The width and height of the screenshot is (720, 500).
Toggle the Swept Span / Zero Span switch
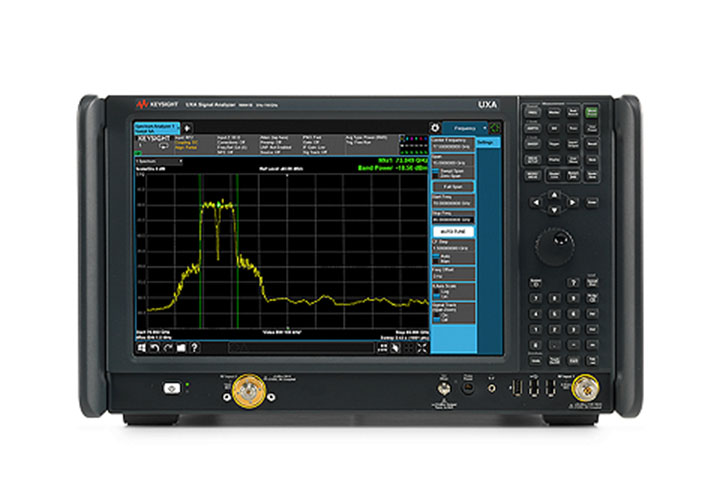pyautogui.click(x=437, y=173)
